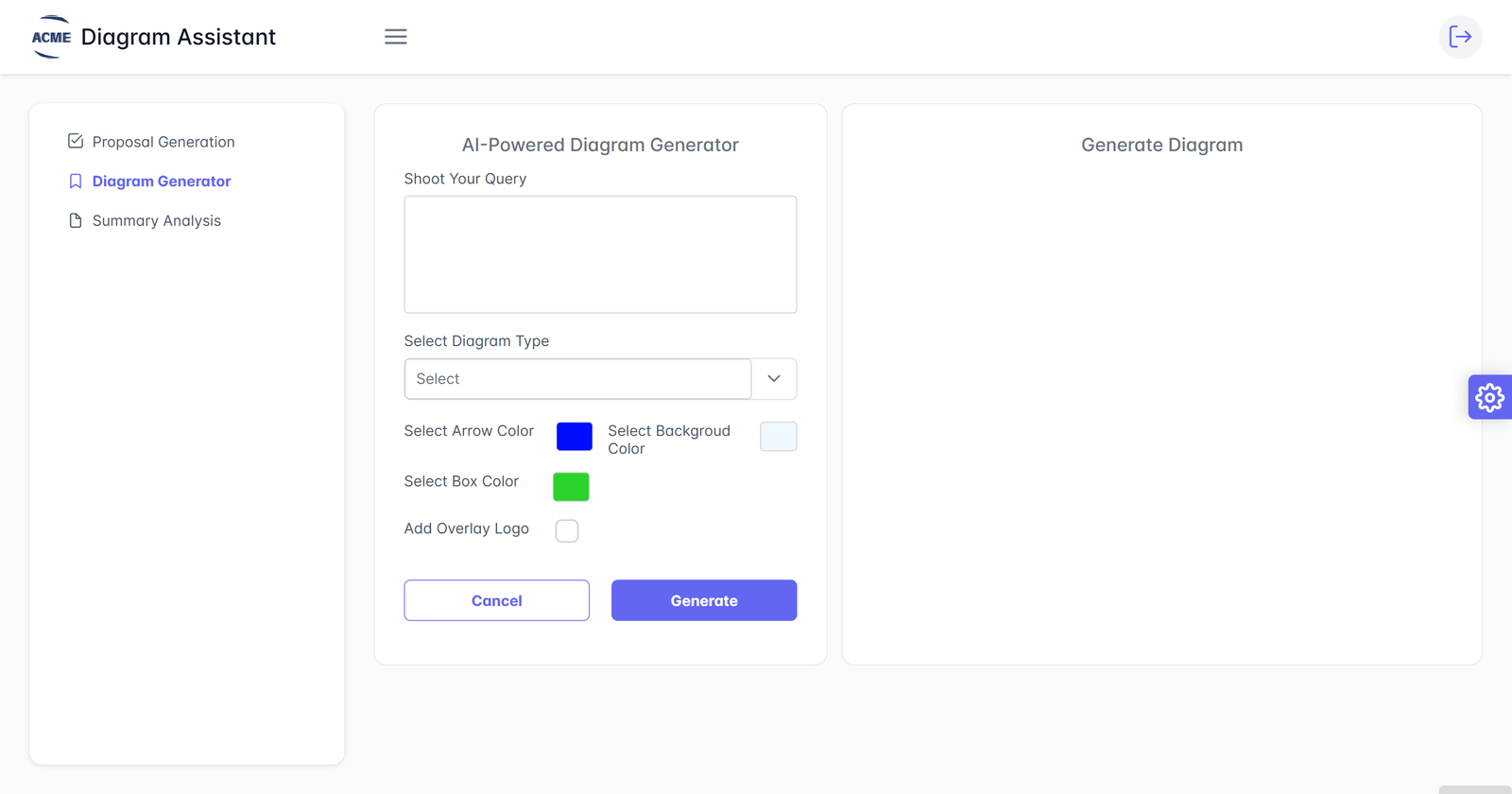Click the Diagram Generator bookmark icon
This screenshot has height=794, width=1512.
click(x=76, y=181)
